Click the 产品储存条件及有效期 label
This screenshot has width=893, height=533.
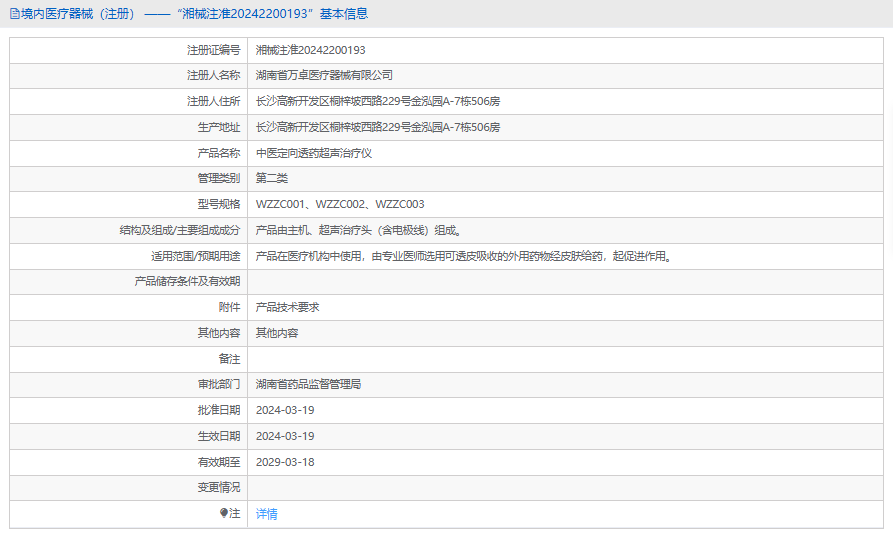click(187, 281)
